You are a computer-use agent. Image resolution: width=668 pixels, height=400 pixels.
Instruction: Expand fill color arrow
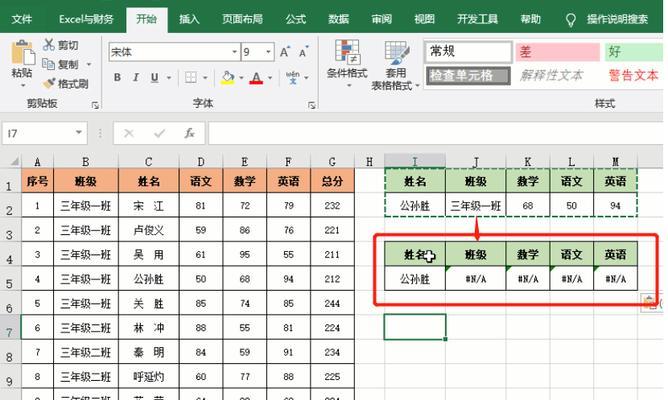(241, 78)
